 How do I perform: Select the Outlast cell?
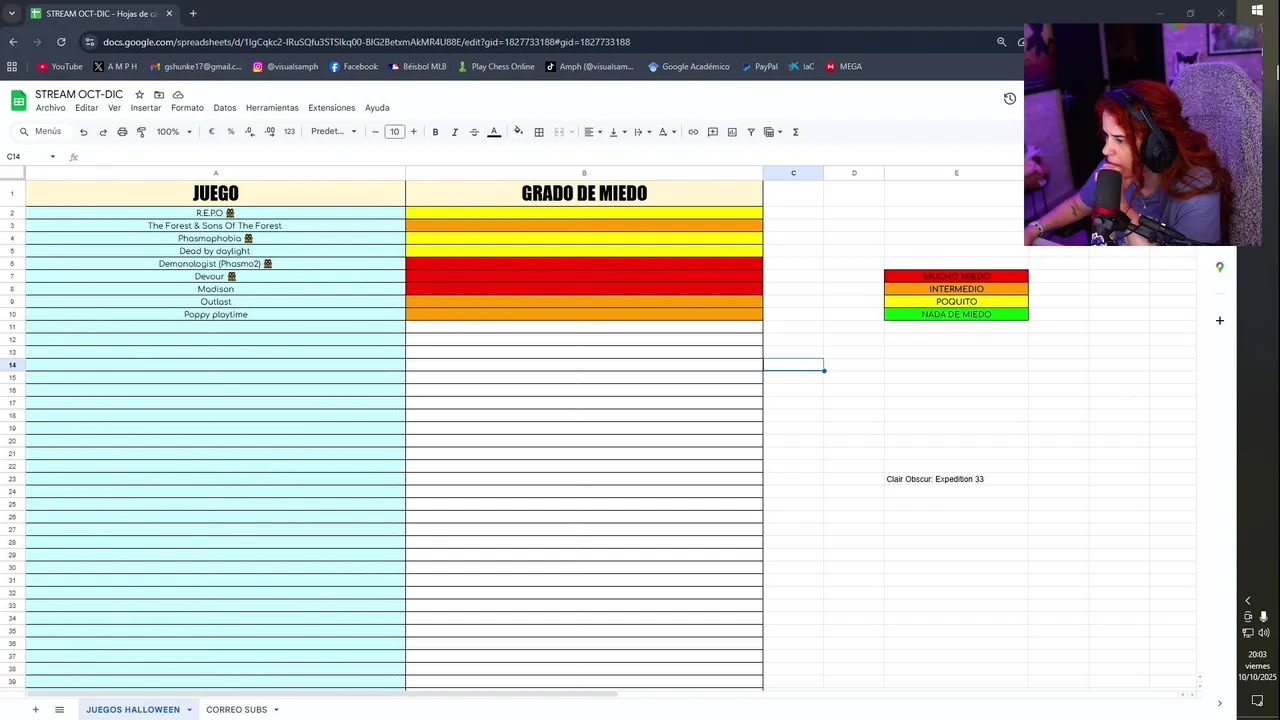point(215,302)
